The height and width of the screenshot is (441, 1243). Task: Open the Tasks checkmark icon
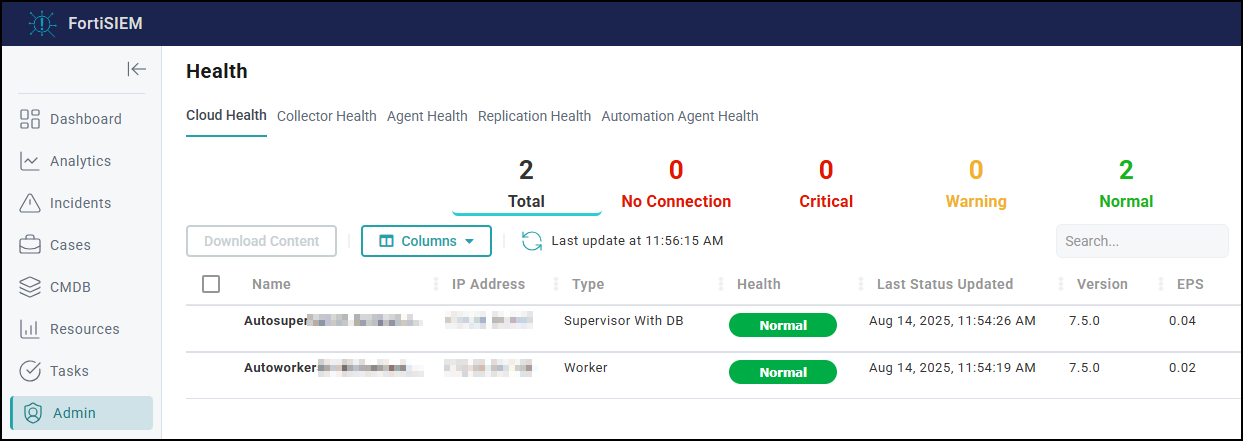pos(30,371)
